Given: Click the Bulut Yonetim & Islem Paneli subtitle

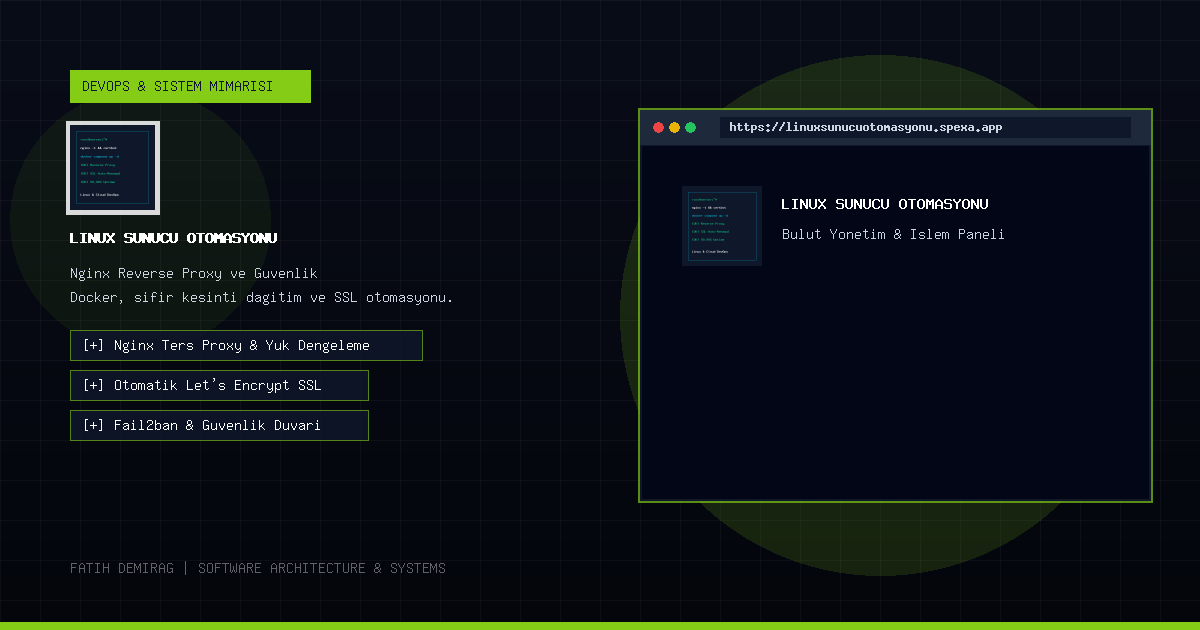Looking at the screenshot, I should click(893, 234).
